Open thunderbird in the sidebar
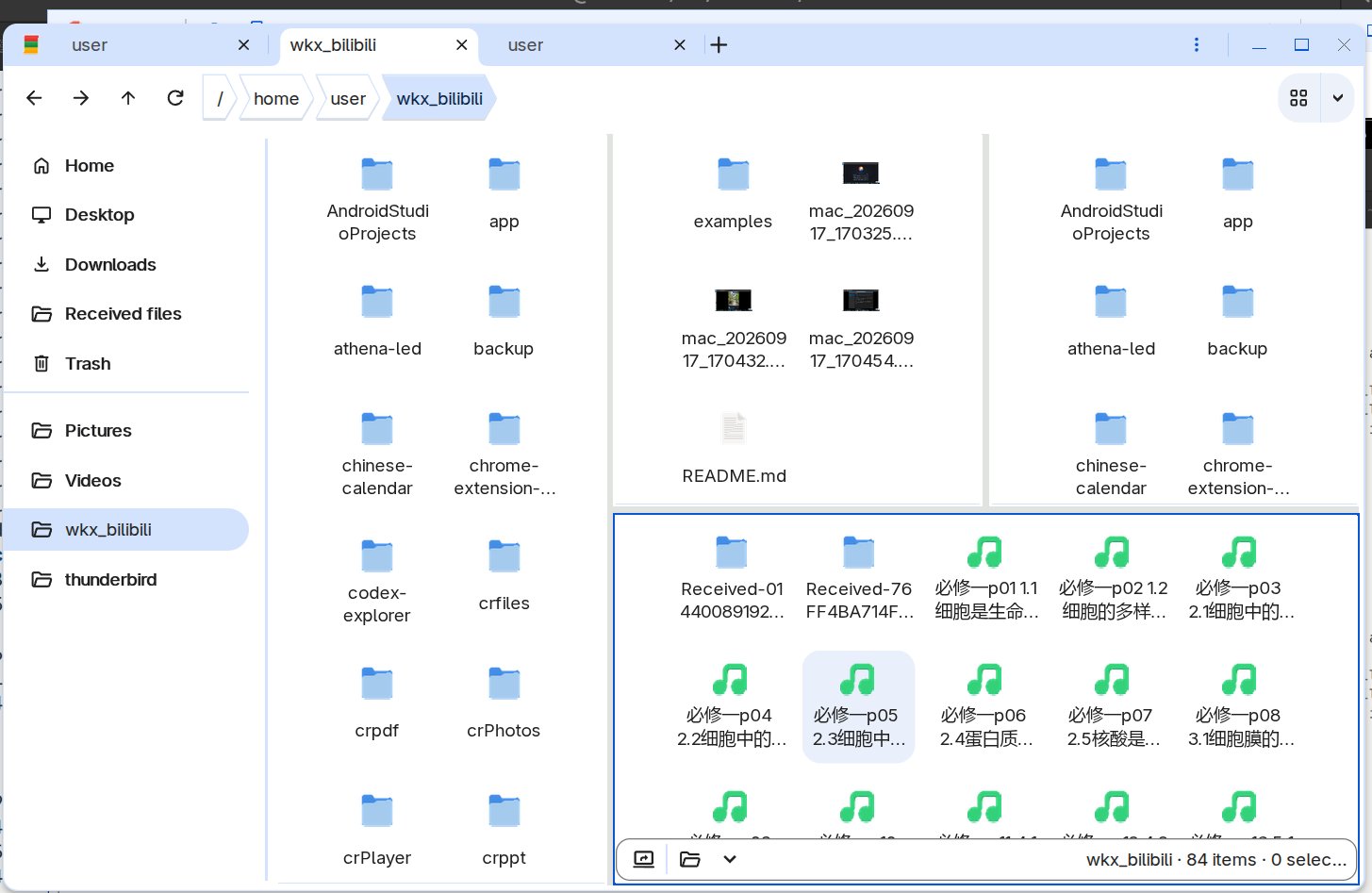Viewport: 1372px width, 893px height. 126,580
